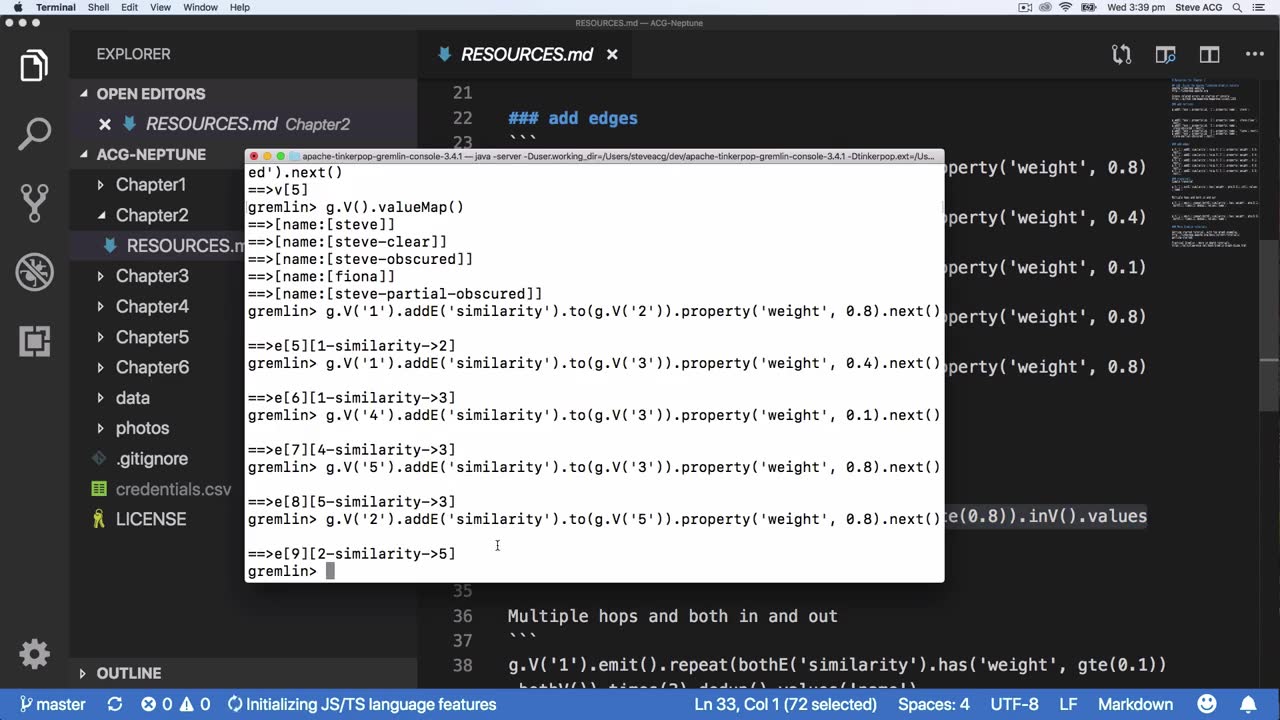Open the Manage gear menu
Viewport: 1280px width, 720px height.
(x=34, y=654)
